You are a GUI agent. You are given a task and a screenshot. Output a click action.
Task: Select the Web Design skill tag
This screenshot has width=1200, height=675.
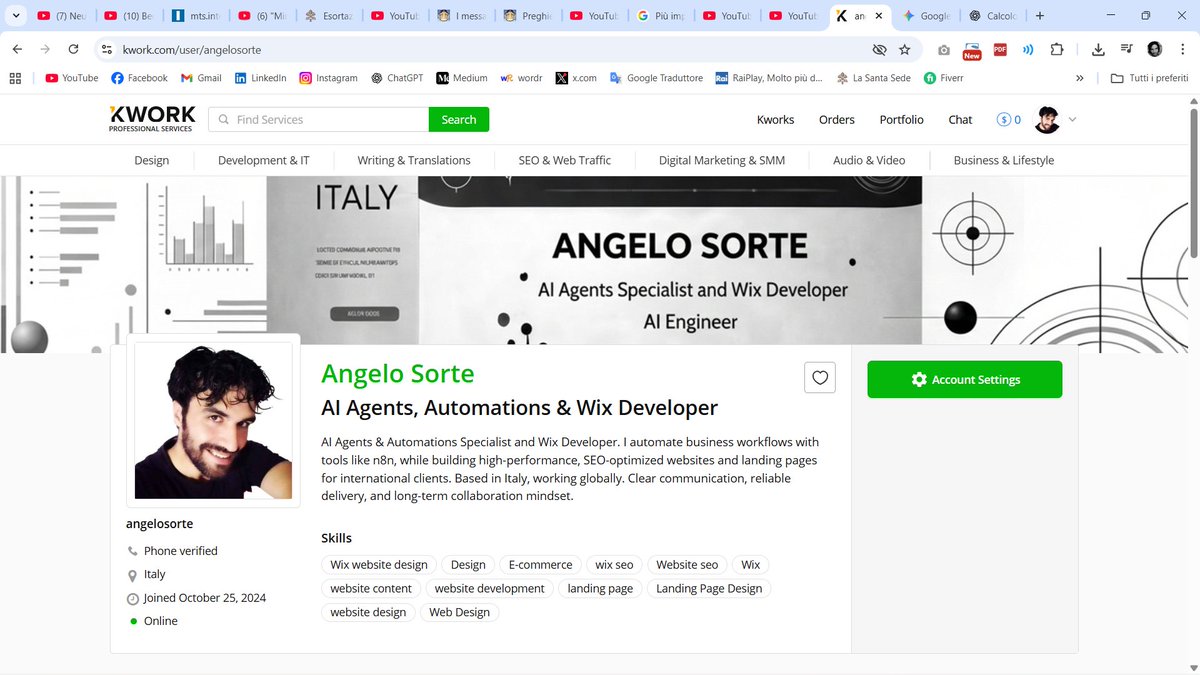pos(459,612)
